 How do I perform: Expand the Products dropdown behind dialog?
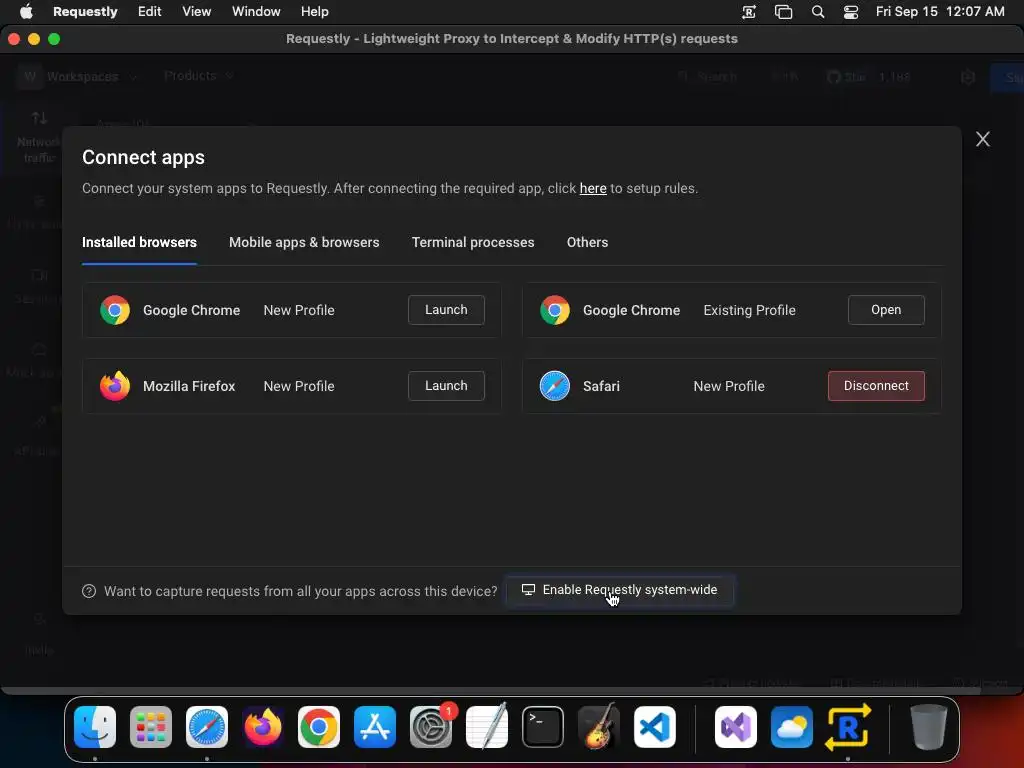point(199,76)
